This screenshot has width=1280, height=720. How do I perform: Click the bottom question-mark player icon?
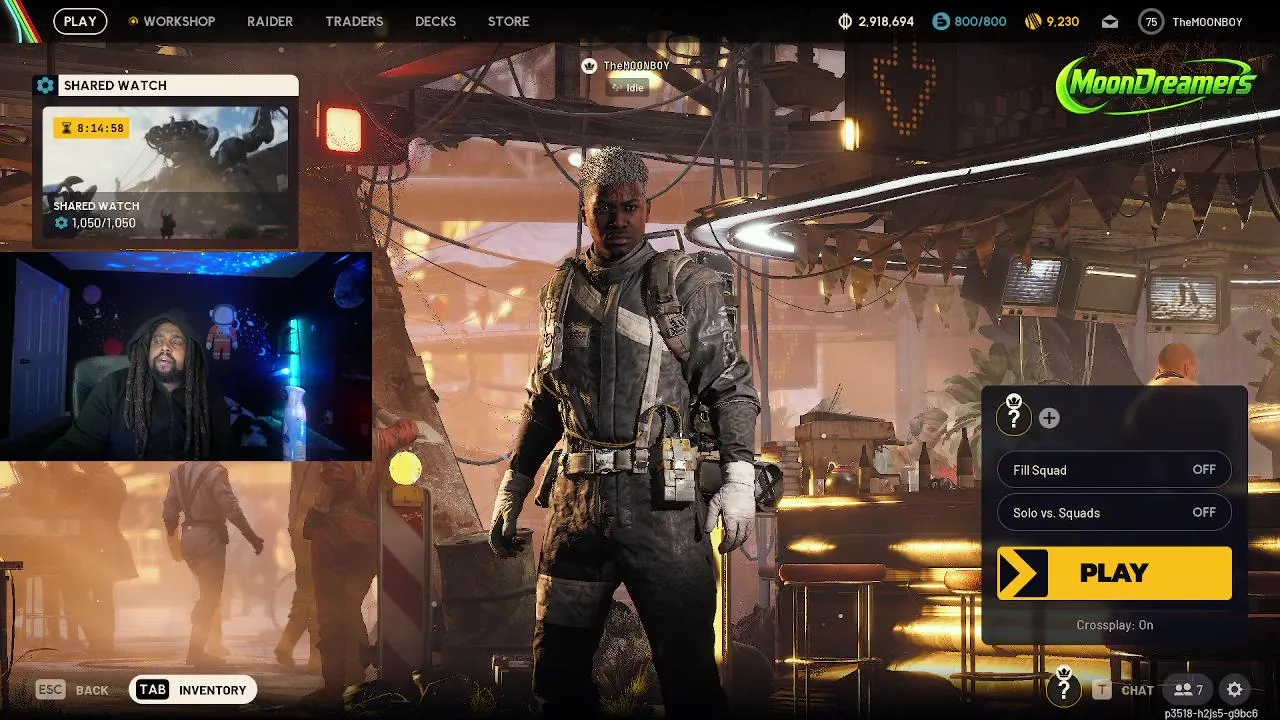pyautogui.click(x=1064, y=688)
